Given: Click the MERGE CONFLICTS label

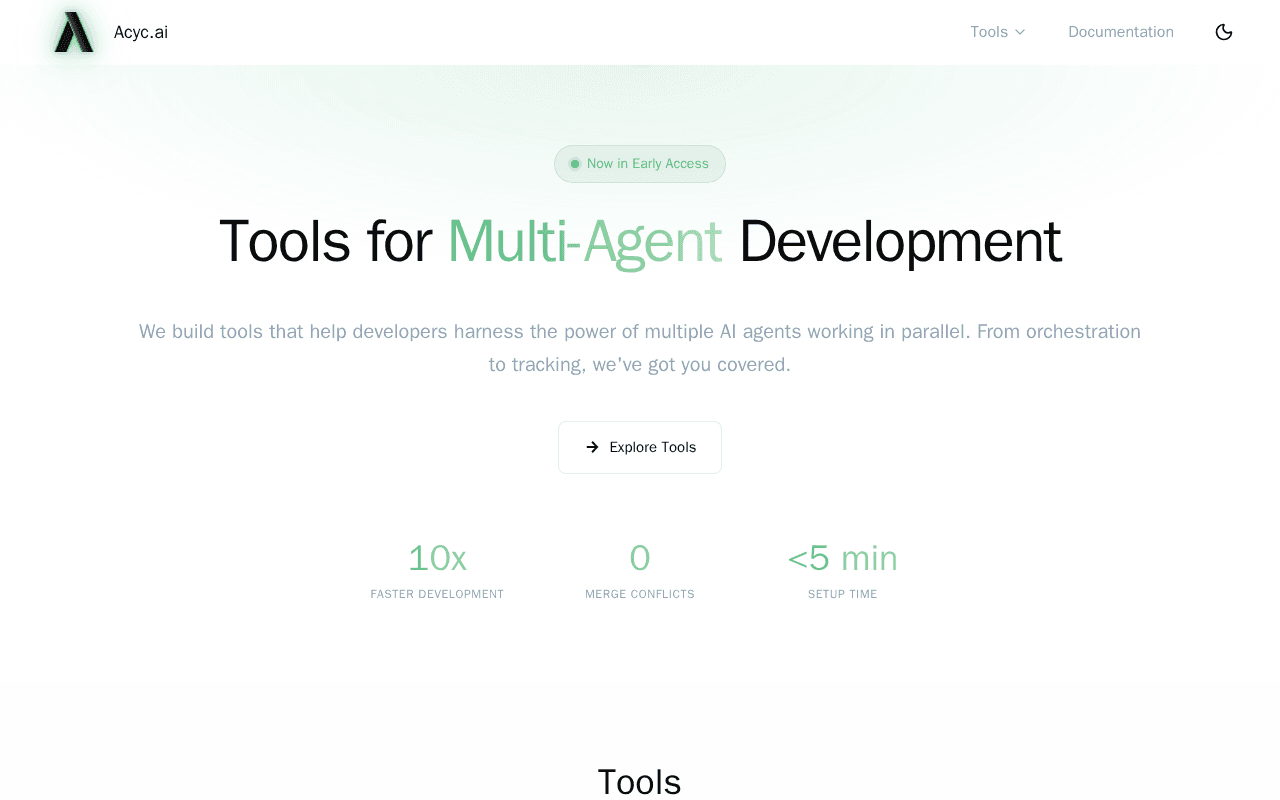Looking at the screenshot, I should (x=640, y=594).
